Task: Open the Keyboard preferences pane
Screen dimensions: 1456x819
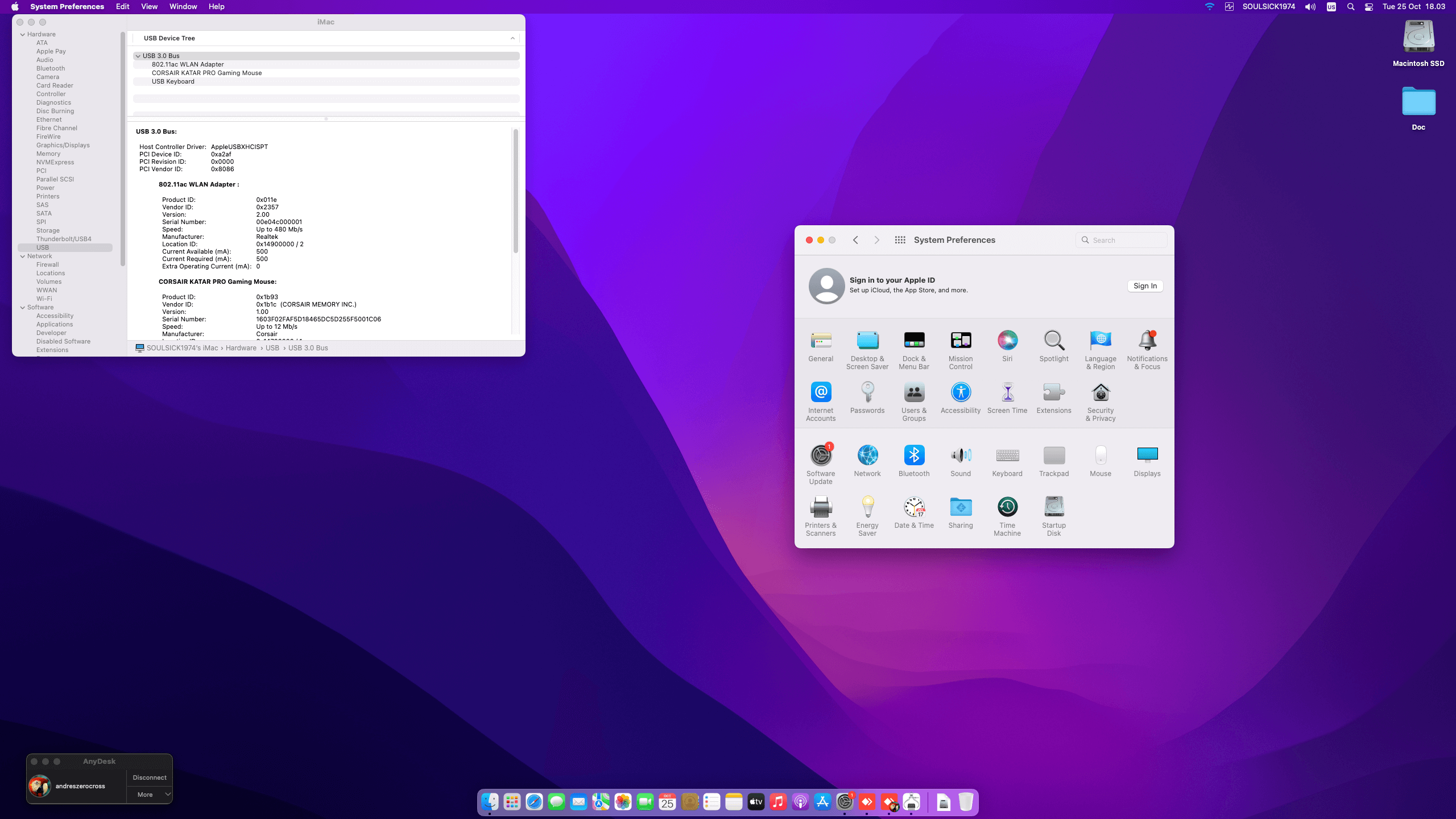Action: (x=1007, y=461)
